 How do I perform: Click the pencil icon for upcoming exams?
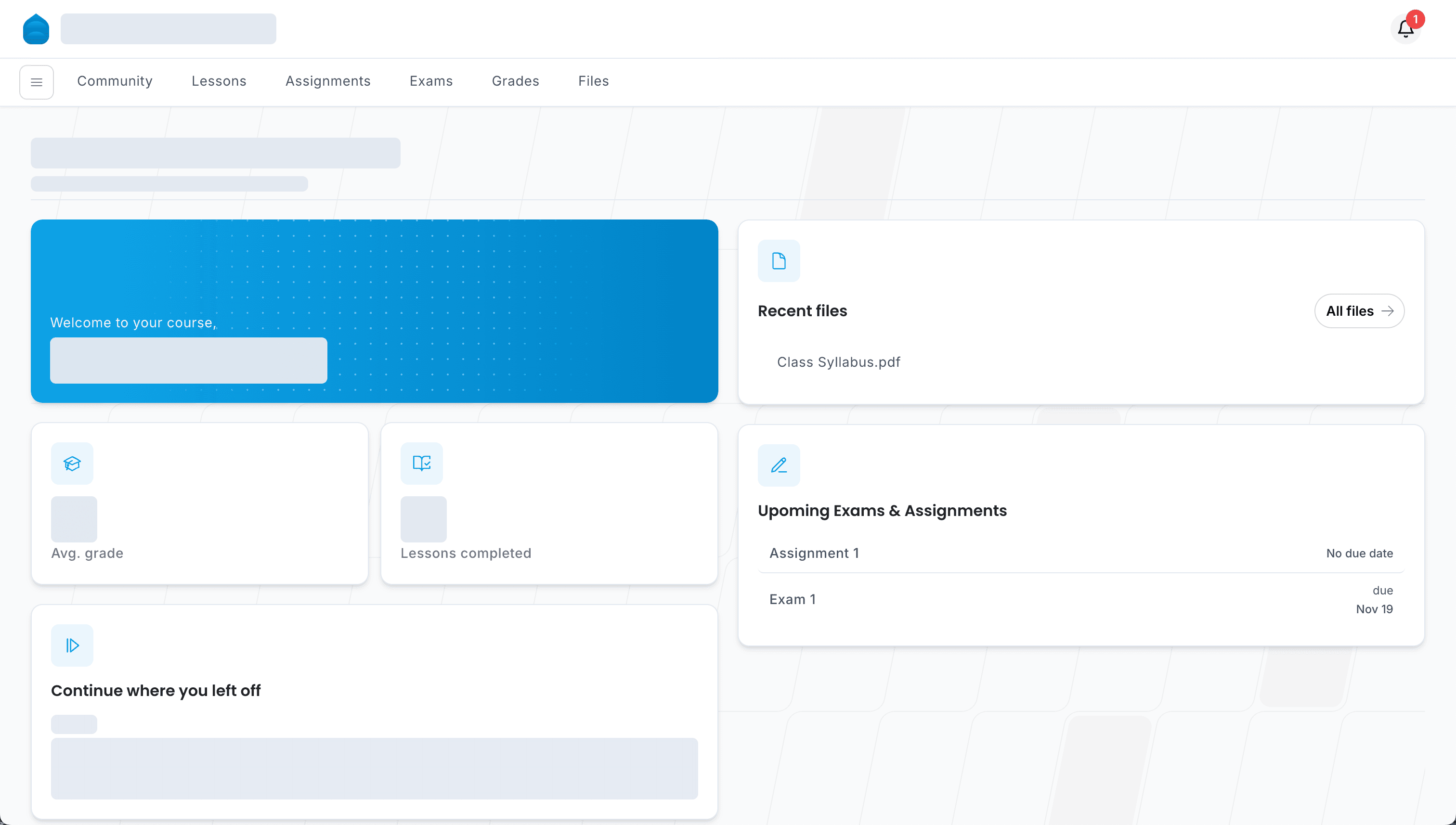point(779,465)
